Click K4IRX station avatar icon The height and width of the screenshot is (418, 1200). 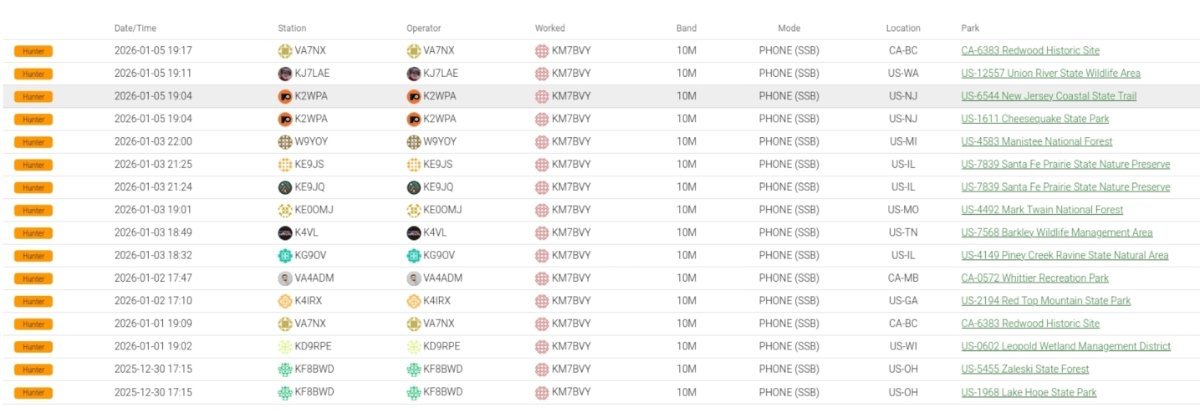285,301
